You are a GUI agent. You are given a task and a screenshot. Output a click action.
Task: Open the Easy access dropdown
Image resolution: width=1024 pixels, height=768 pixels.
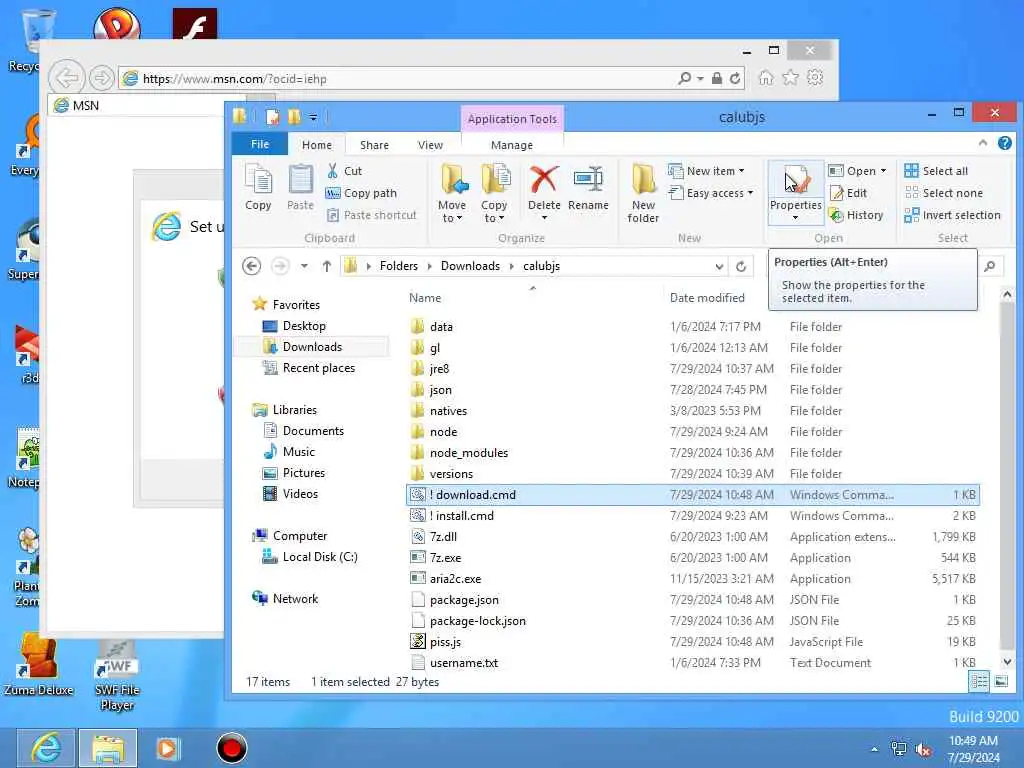[x=711, y=193]
